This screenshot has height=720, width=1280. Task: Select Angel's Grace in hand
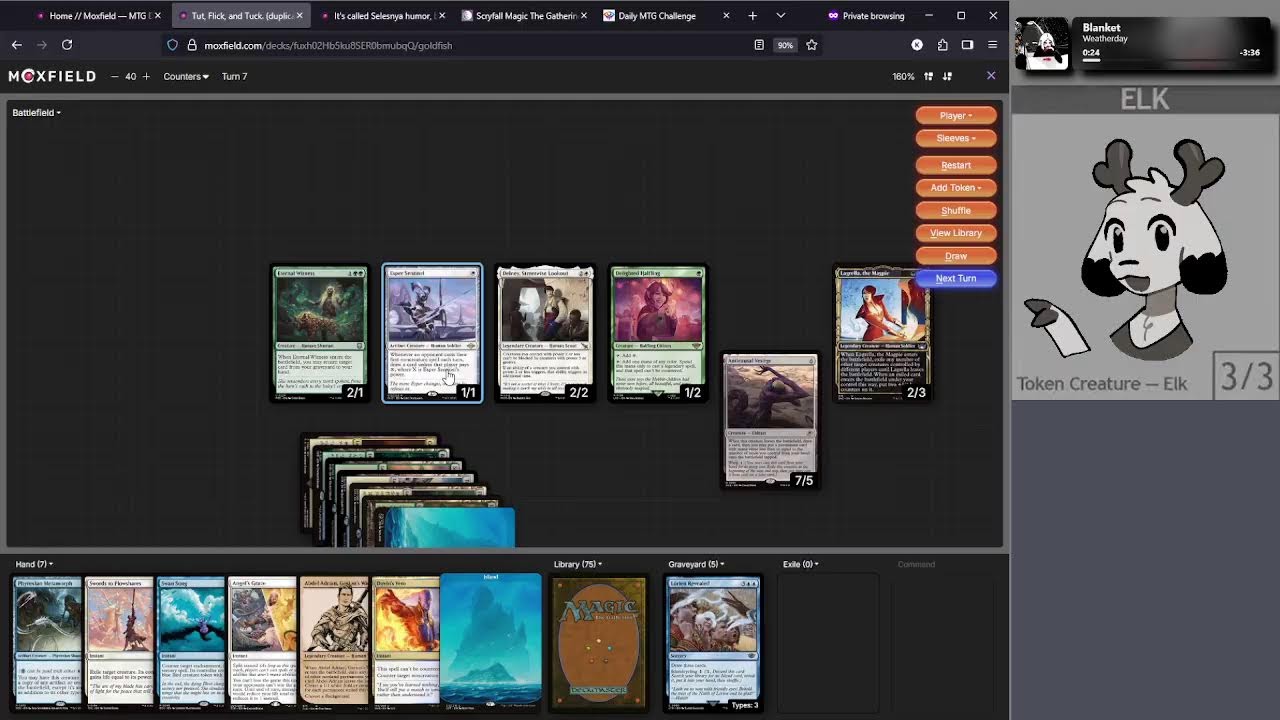click(x=263, y=641)
